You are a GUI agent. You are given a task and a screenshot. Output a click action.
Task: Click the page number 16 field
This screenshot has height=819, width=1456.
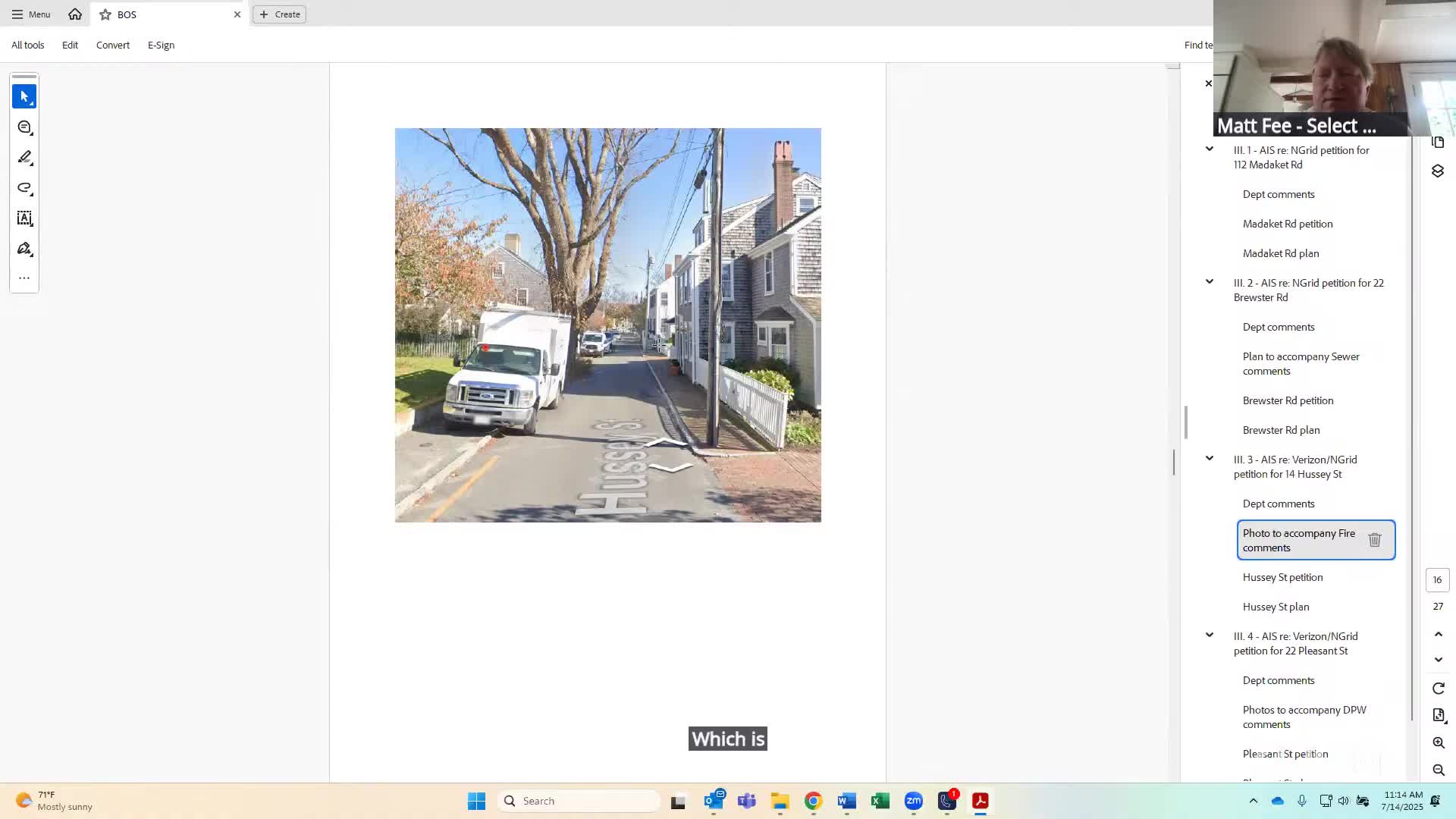tap(1437, 580)
